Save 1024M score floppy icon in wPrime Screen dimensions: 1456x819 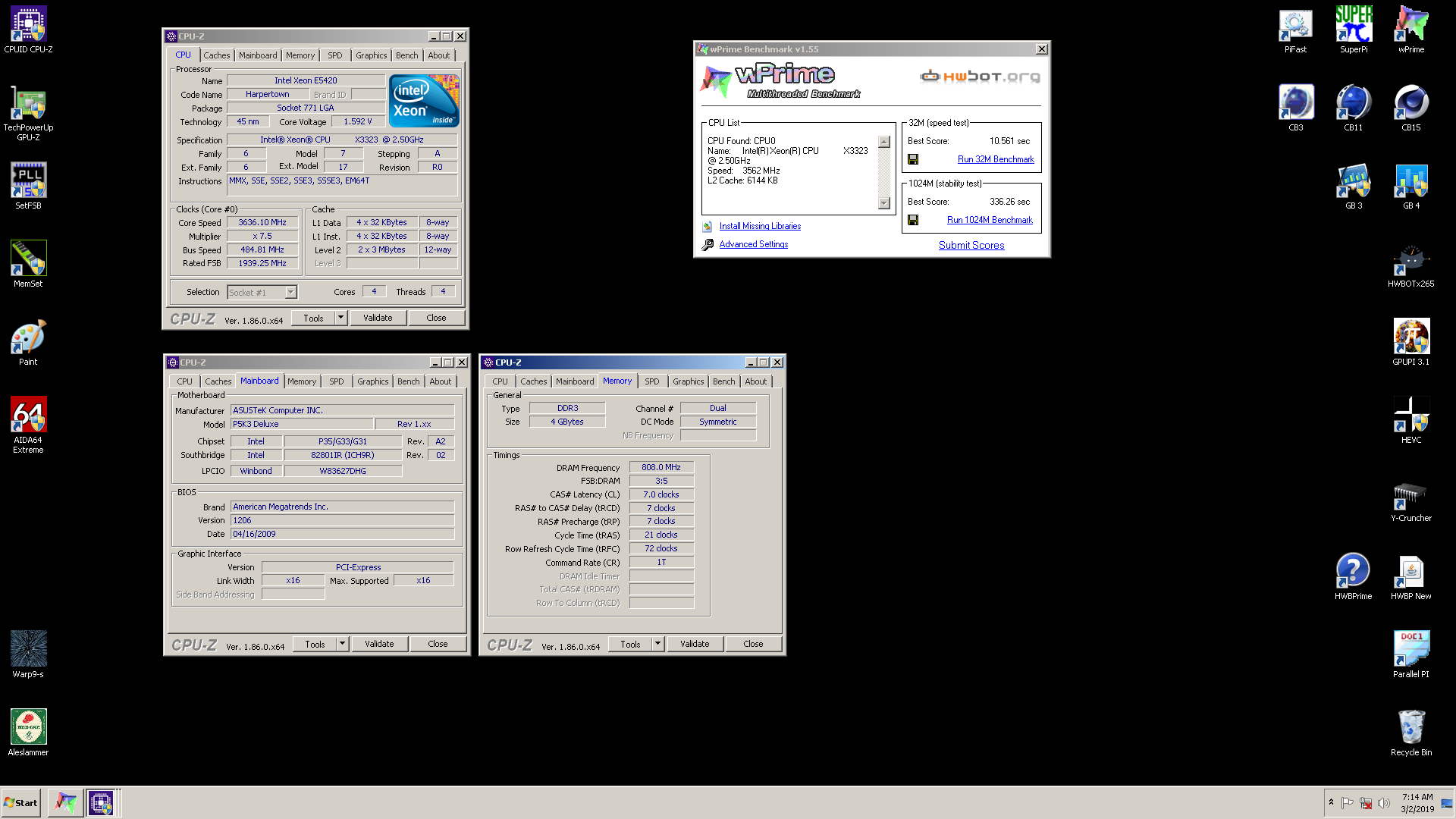pyautogui.click(x=913, y=220)
